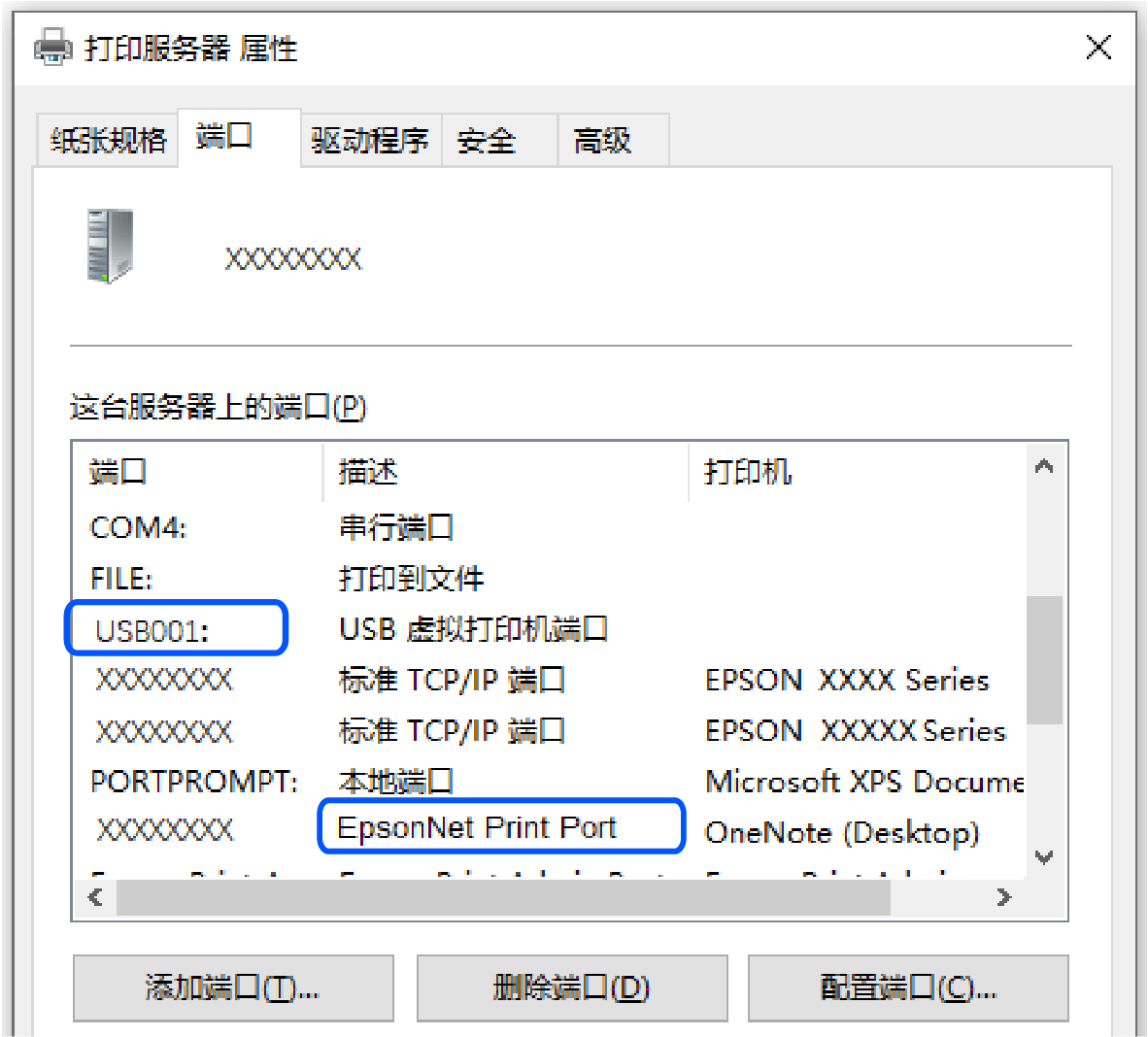The image size is (1148, 1037).
Task: Select the USB001: port row
Action: click(x=152, y=631)
